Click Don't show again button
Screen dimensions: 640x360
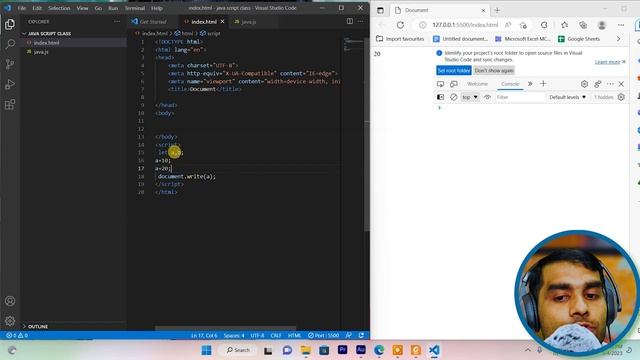pyautogui.click(x=494, y=71)
